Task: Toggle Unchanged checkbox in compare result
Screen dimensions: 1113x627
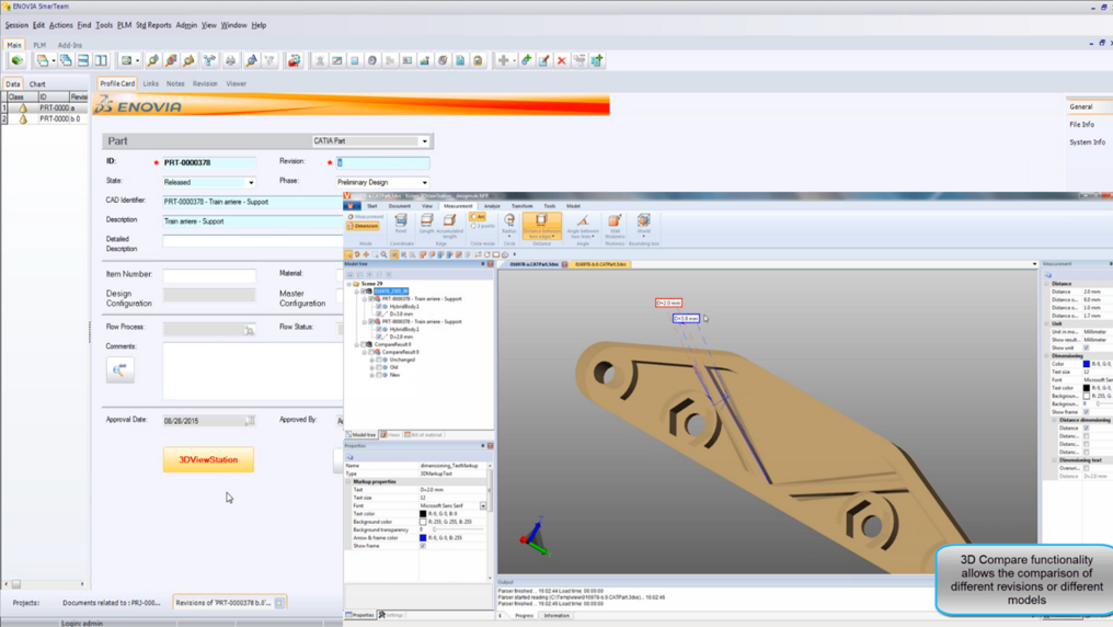Action: pos(378,359)
